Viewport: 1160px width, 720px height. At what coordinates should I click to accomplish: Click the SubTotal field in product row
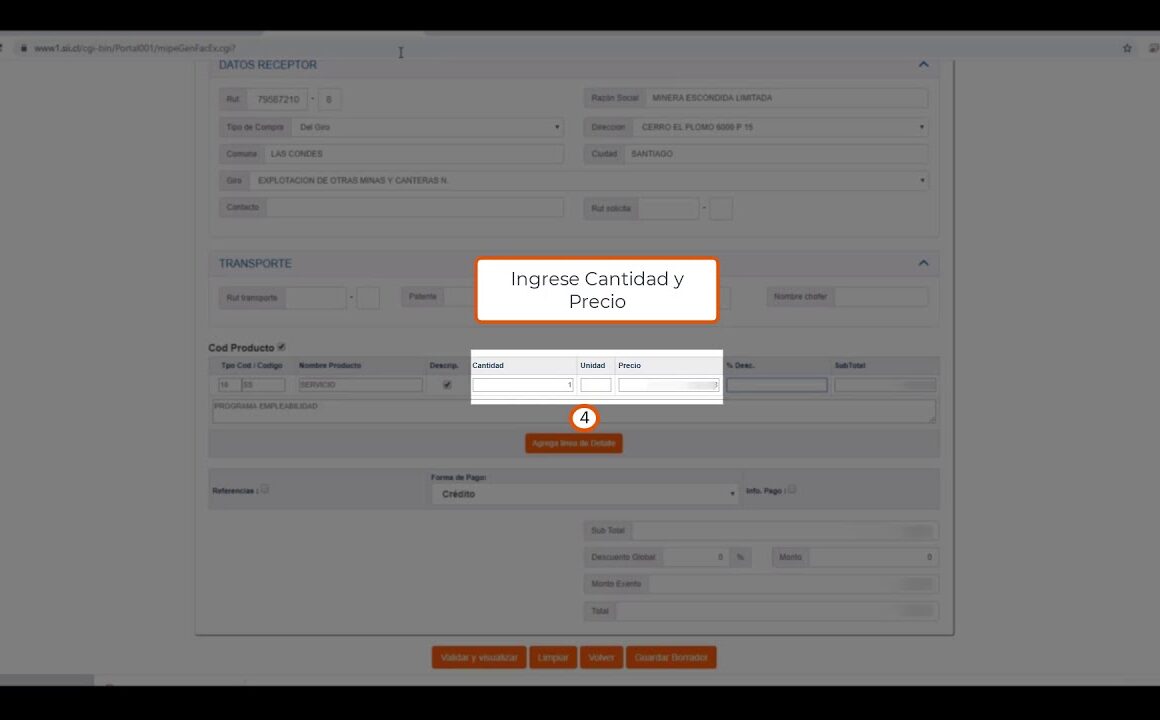pos(885,385)
